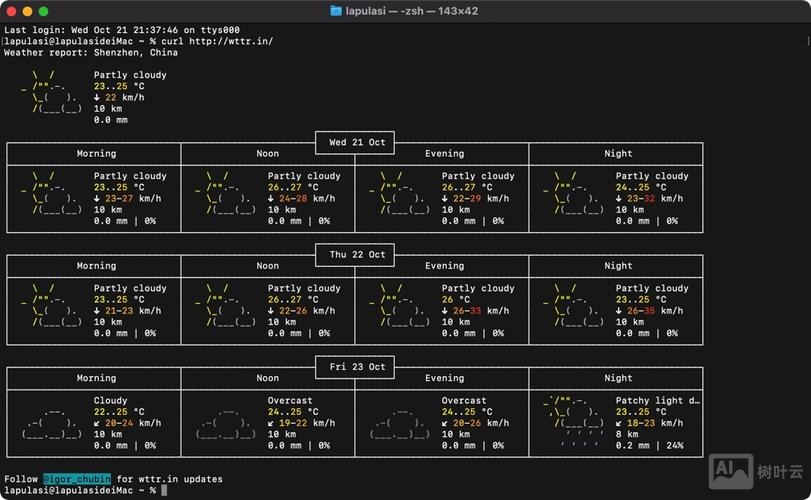Click the cursor at the bottom prompt

tap(163, 491)
